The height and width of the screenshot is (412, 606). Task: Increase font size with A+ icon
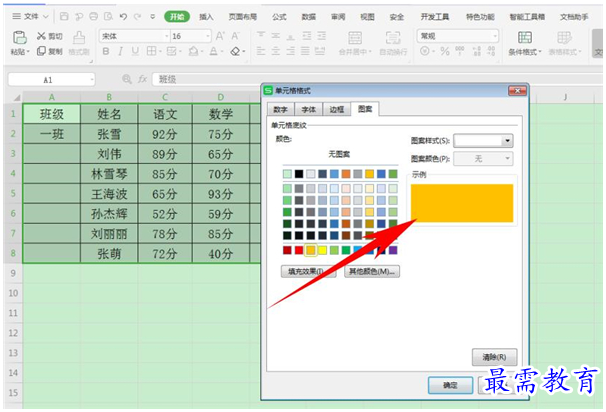pos(220,36)
